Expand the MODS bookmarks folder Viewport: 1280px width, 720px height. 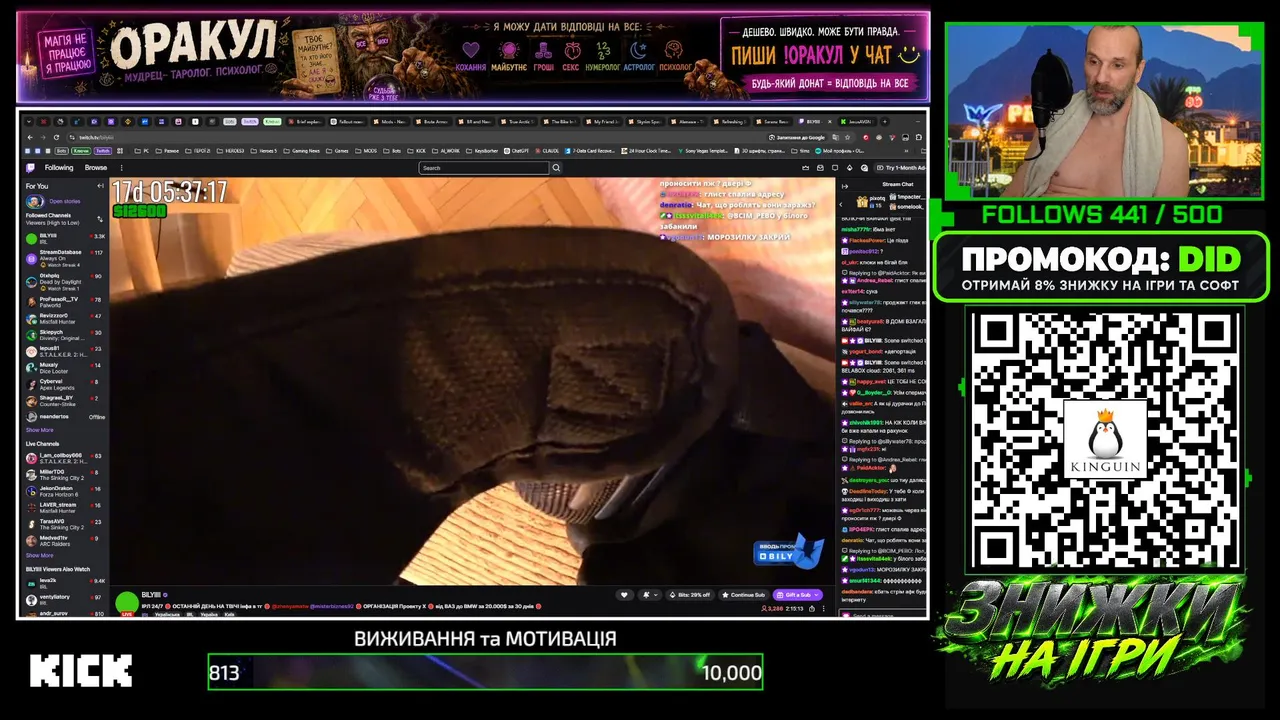point(366,151)
